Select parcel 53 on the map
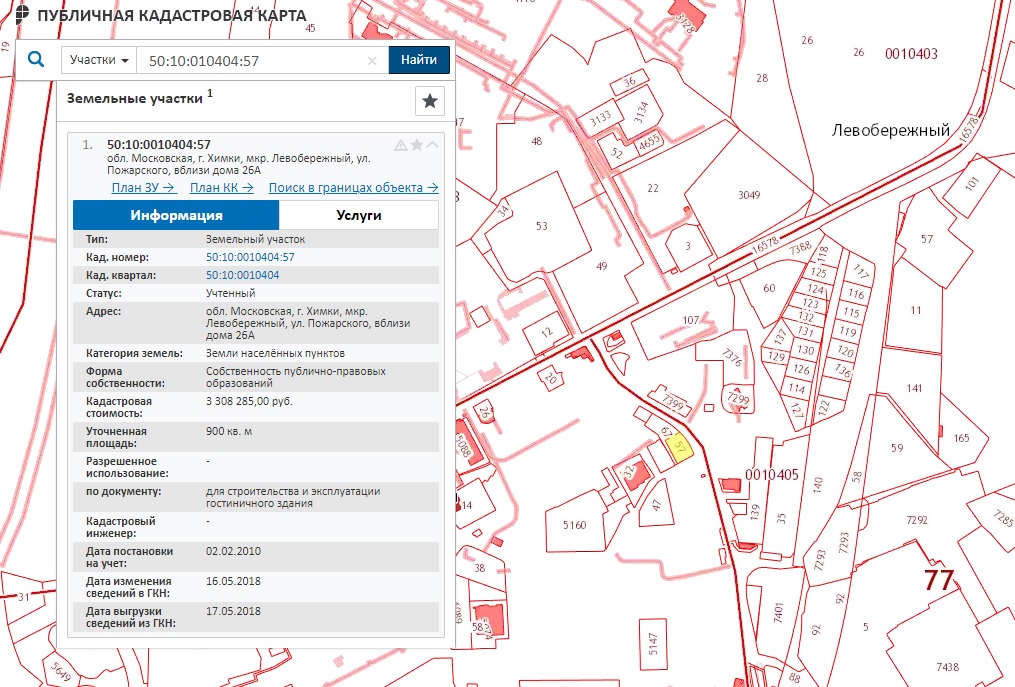The height and width of the screenshot is (687, 1015). click(x=541, y=226)
